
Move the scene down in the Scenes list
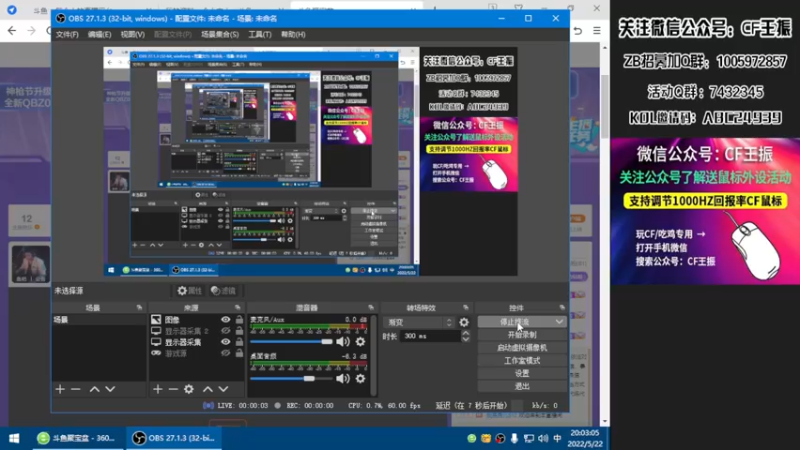coord(110,389)
